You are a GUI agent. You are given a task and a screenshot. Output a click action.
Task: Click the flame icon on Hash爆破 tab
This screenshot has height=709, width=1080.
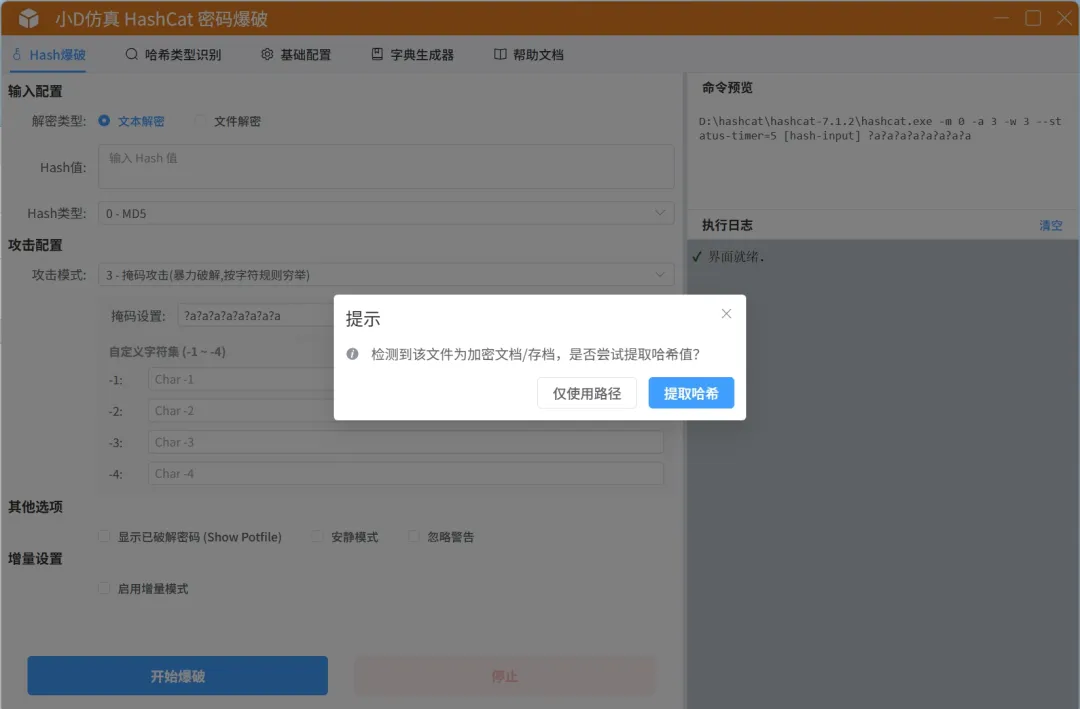17,54
